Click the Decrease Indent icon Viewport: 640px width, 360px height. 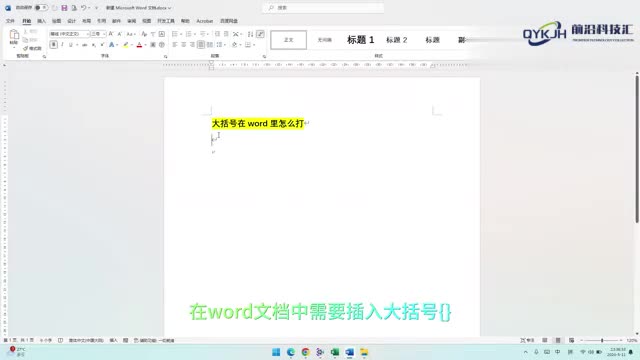(x=217, y=34)
